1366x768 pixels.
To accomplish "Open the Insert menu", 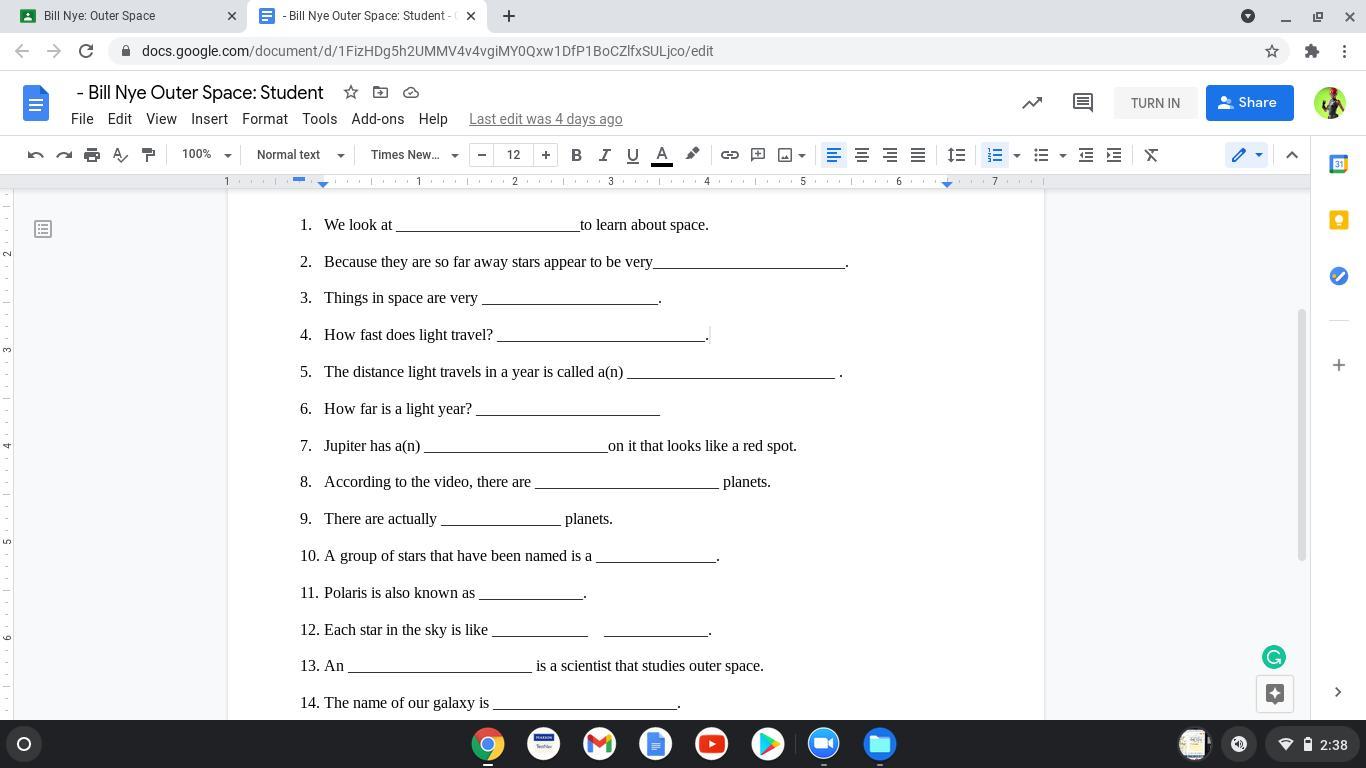I will coord(209,119).
